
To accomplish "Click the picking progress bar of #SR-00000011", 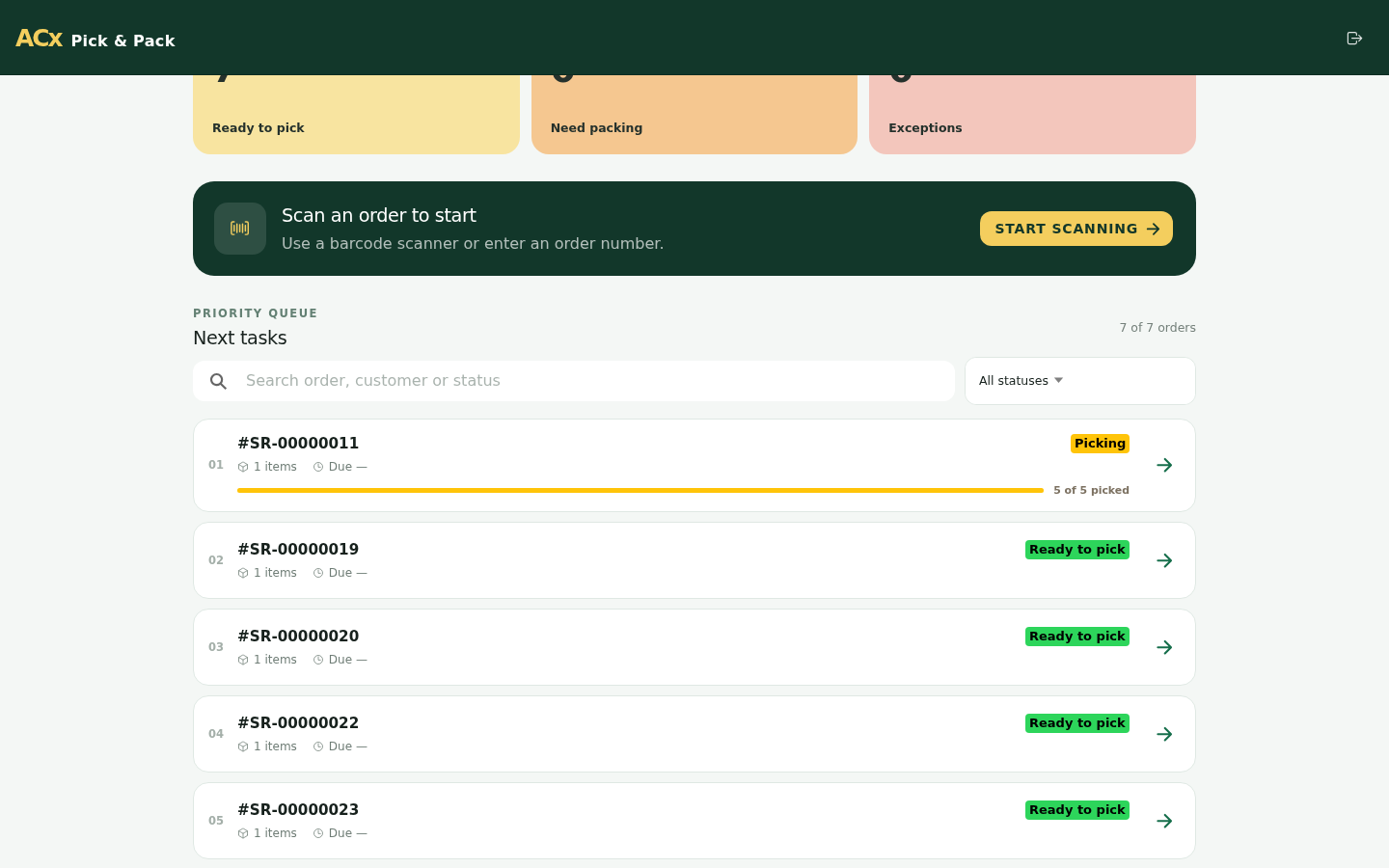I will 640,490.
